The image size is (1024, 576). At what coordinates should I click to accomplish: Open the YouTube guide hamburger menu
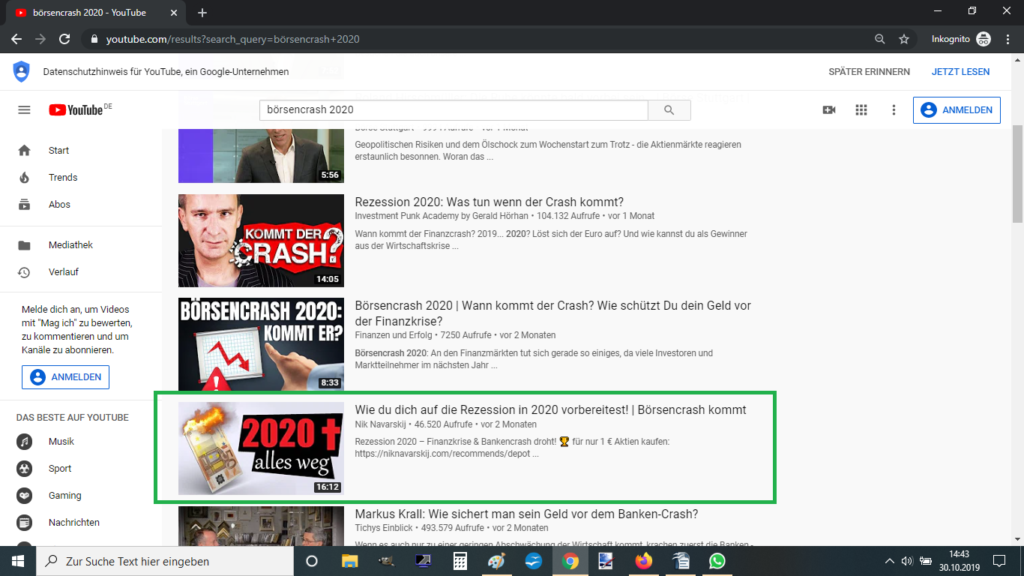pos(24,110)
